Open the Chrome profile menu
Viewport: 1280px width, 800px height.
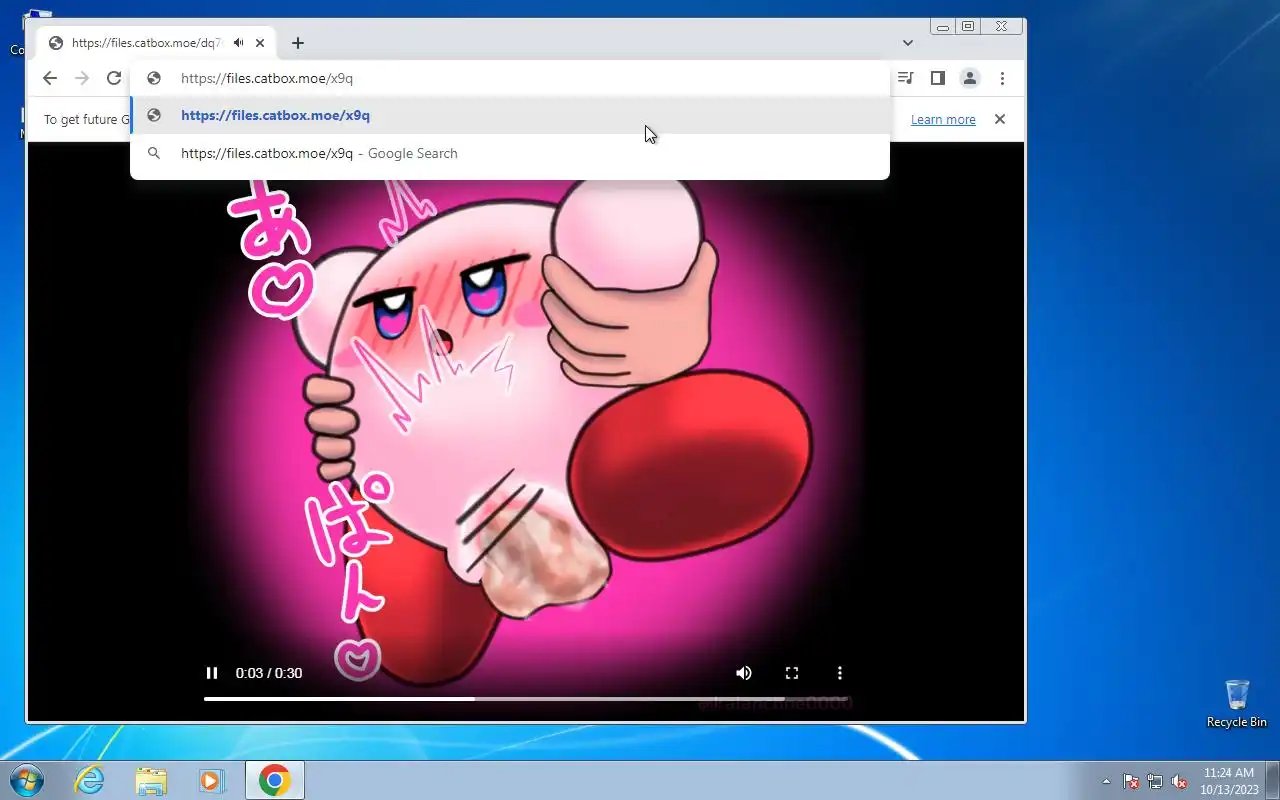(x=970, y=78)
